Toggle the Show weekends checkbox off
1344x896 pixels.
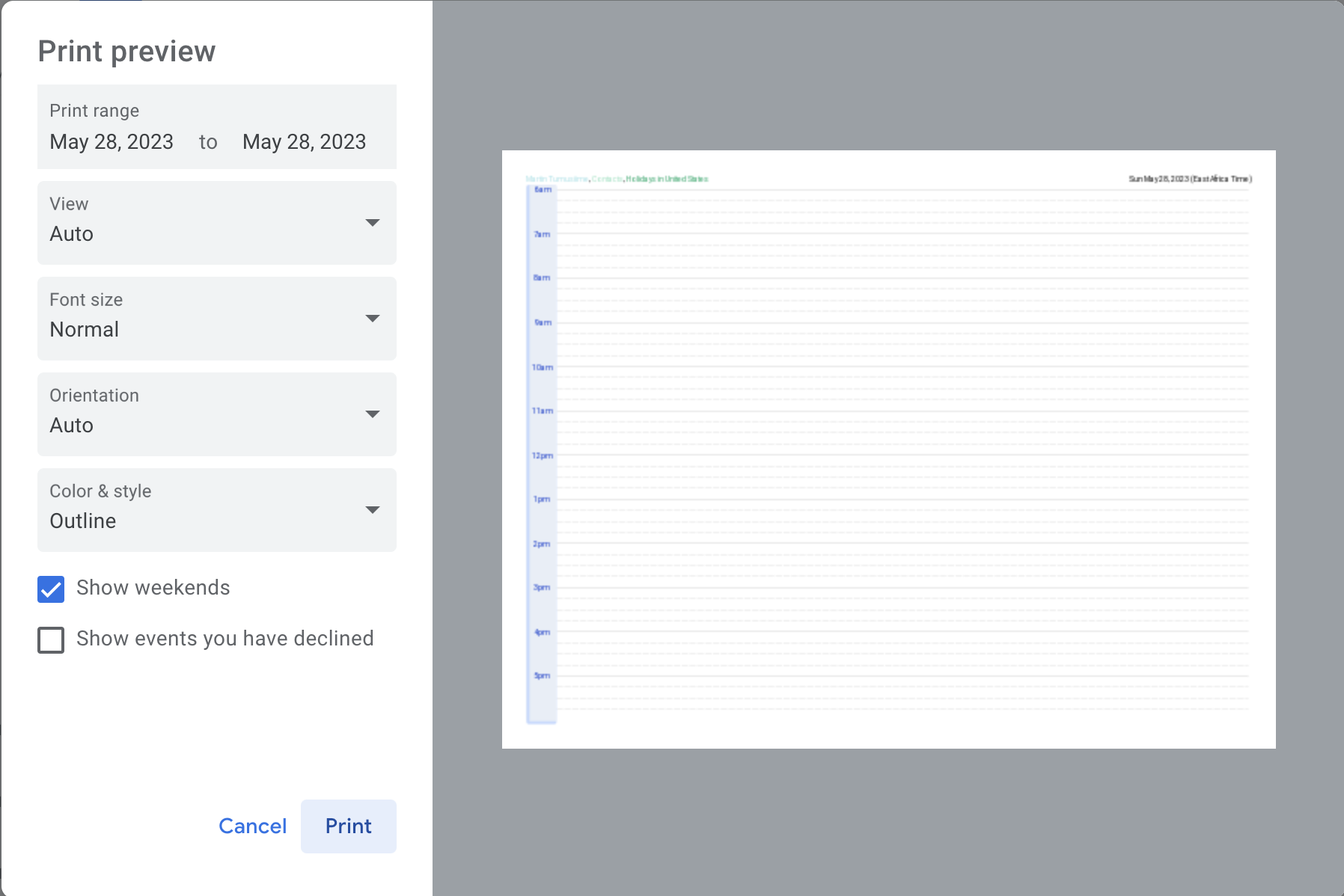pos(51,589)
